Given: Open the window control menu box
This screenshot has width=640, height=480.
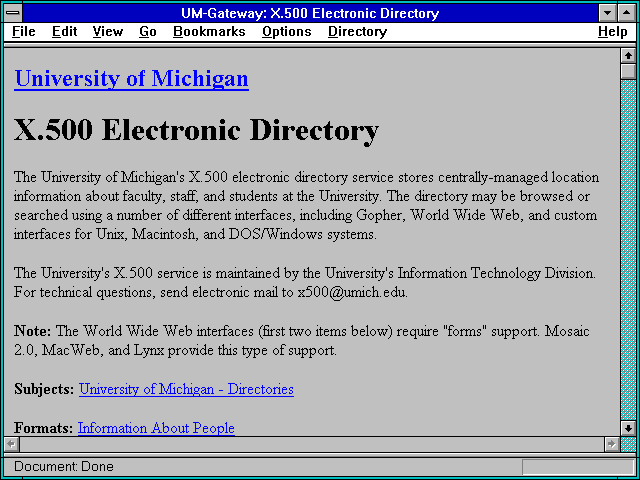Looking at the screenshot, I should [x=13, y=13].
